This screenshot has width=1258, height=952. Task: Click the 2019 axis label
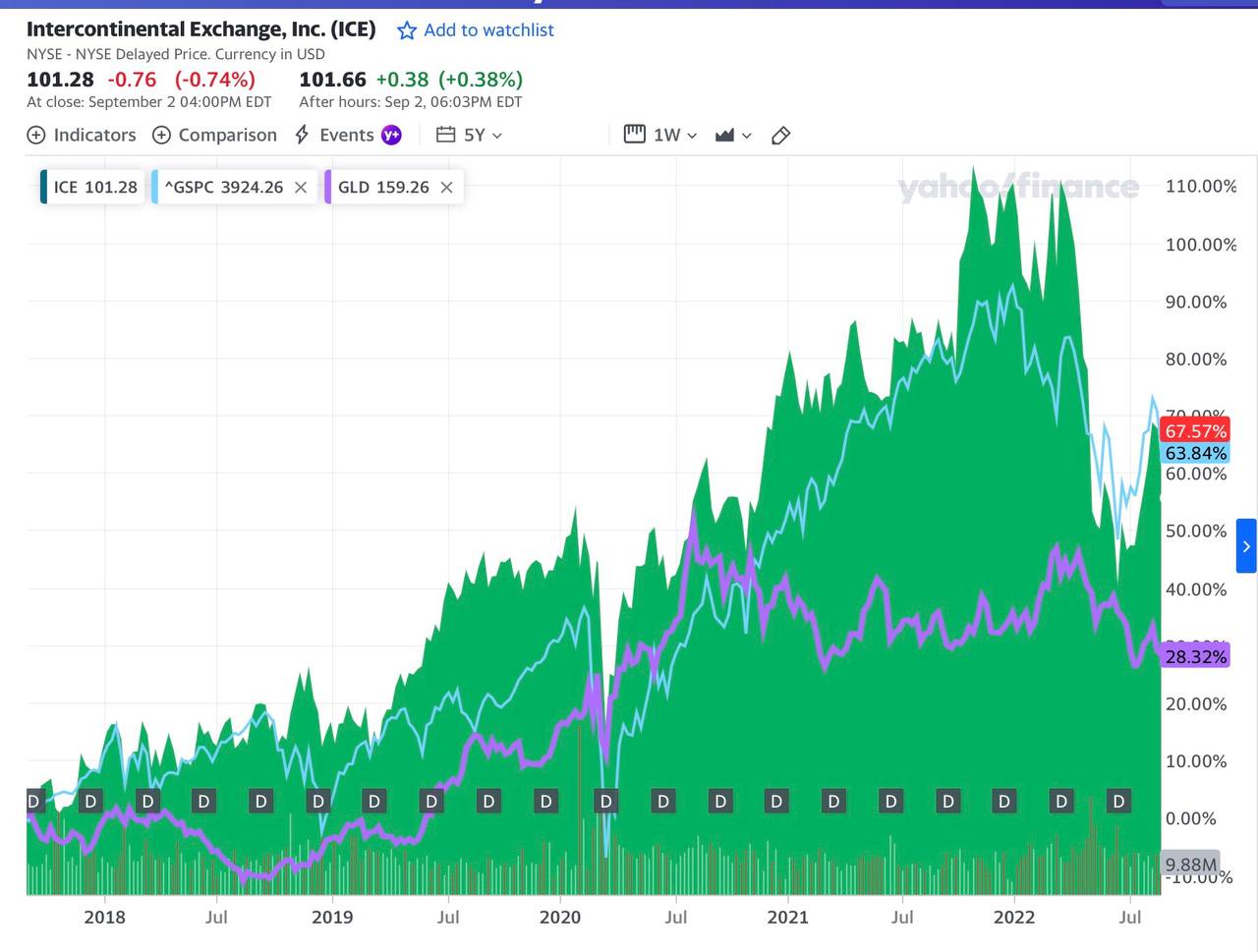tap(332, 917)
